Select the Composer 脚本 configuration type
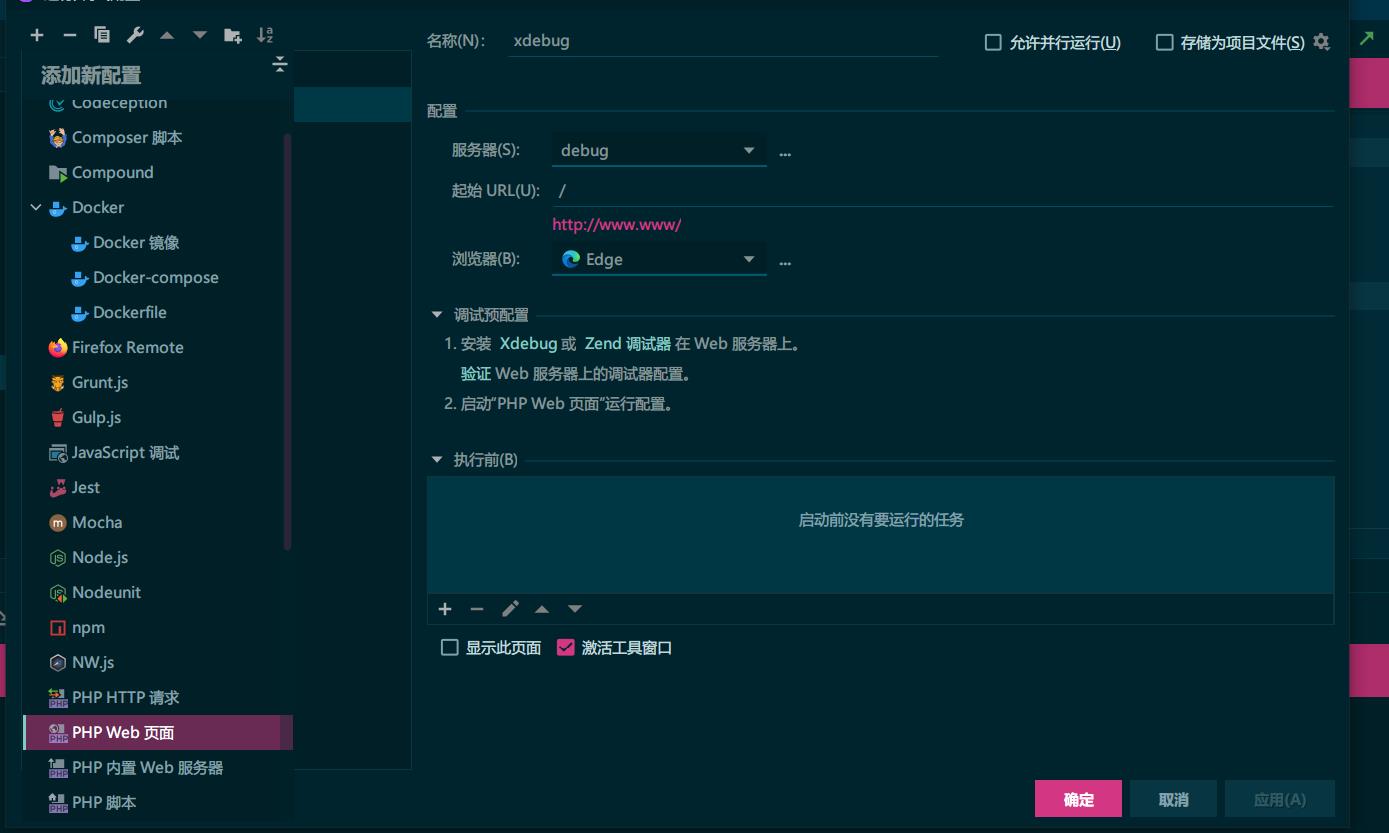Viewport: 1389px width, 833px height. coord(158,138)
